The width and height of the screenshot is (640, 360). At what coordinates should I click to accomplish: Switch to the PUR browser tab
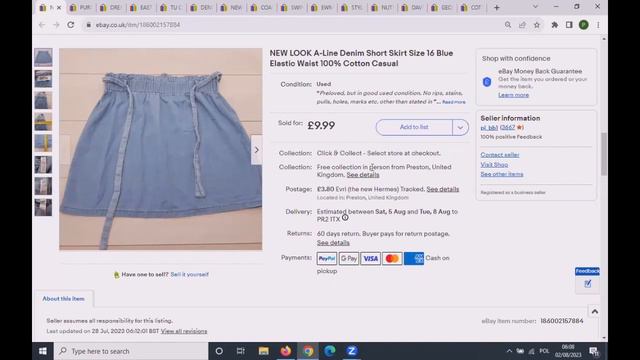click(x=81, y=7)
